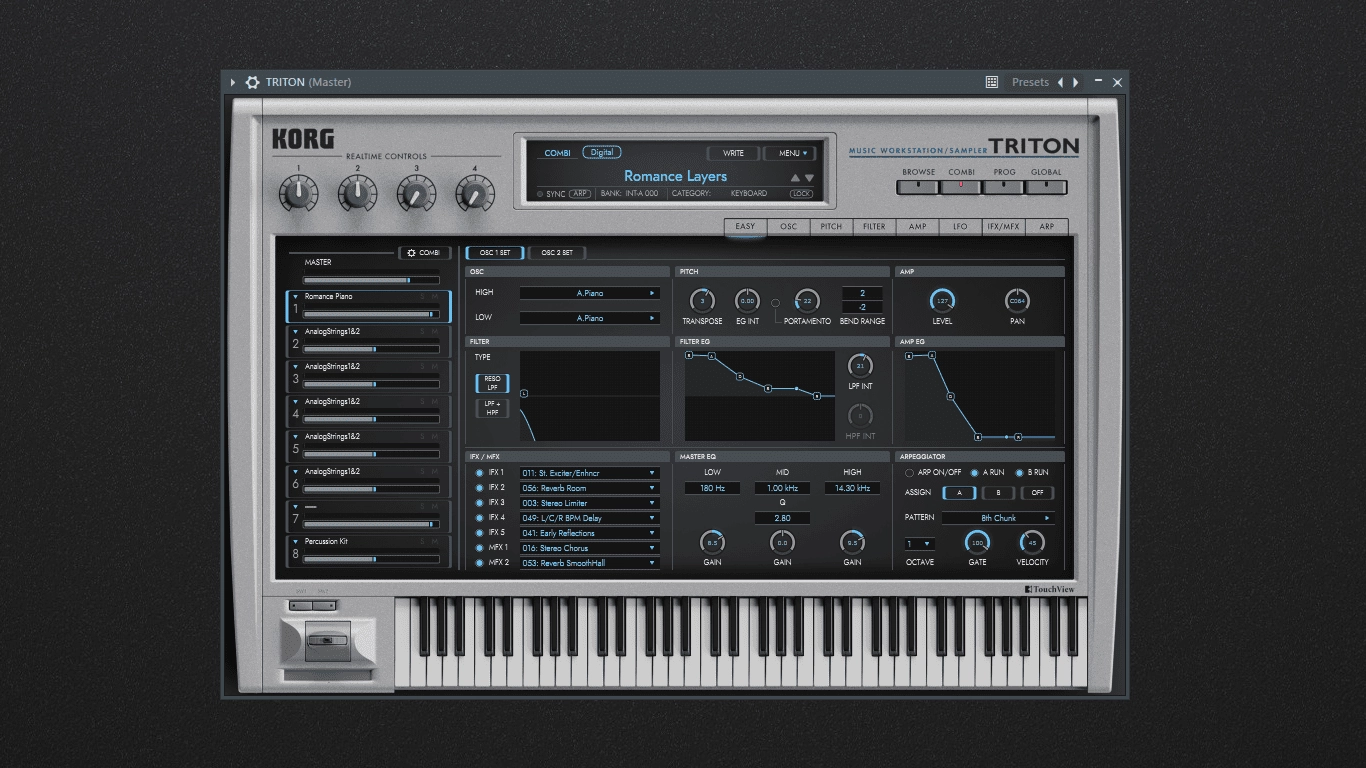Click the Pan knob
The height and width of the screenshot is (768, 1366).
[x=1017, y=300]
